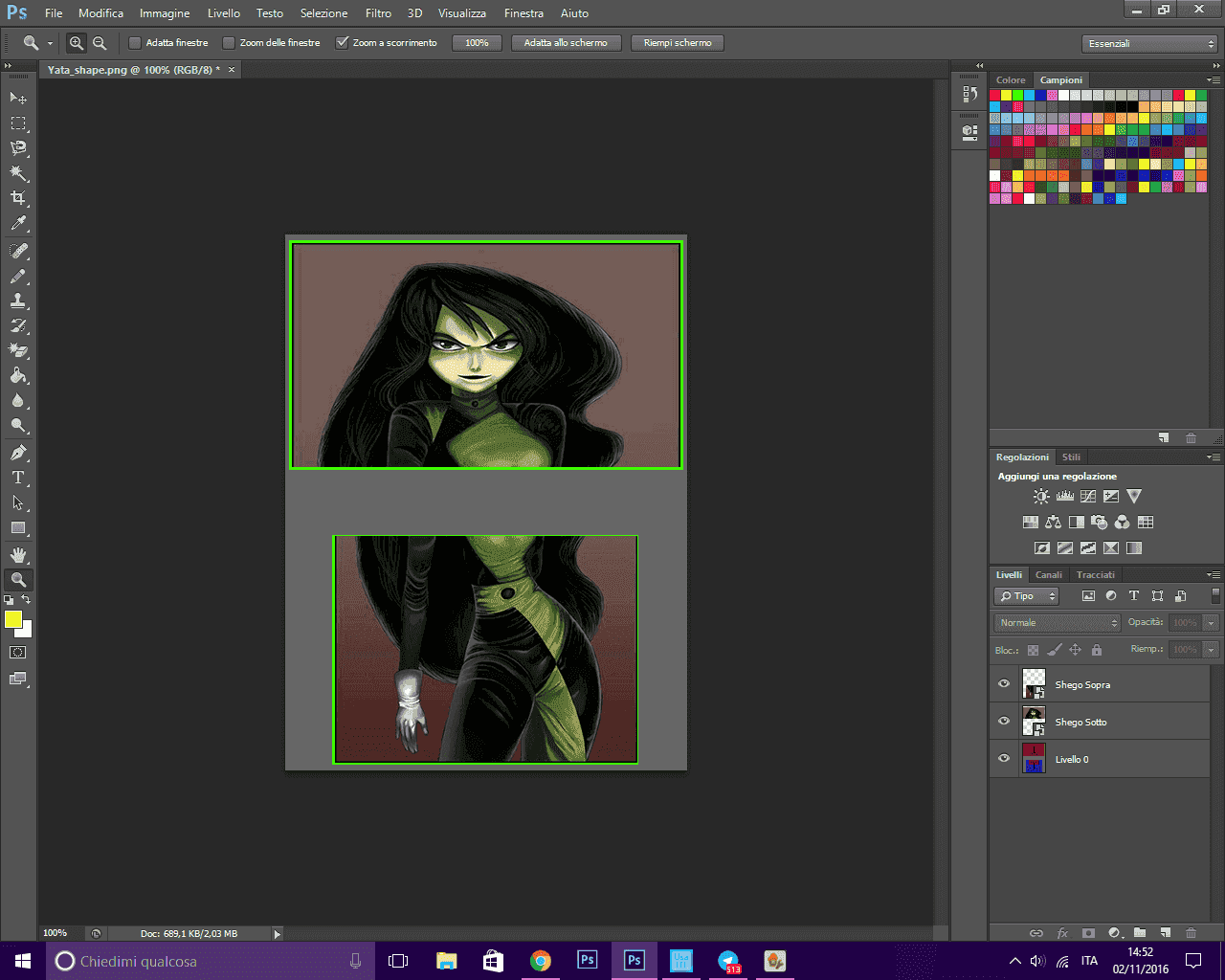1225x980 pixels.
Task: Open the Opacità slider dropdown arrow
Action: coord(1212,623)
